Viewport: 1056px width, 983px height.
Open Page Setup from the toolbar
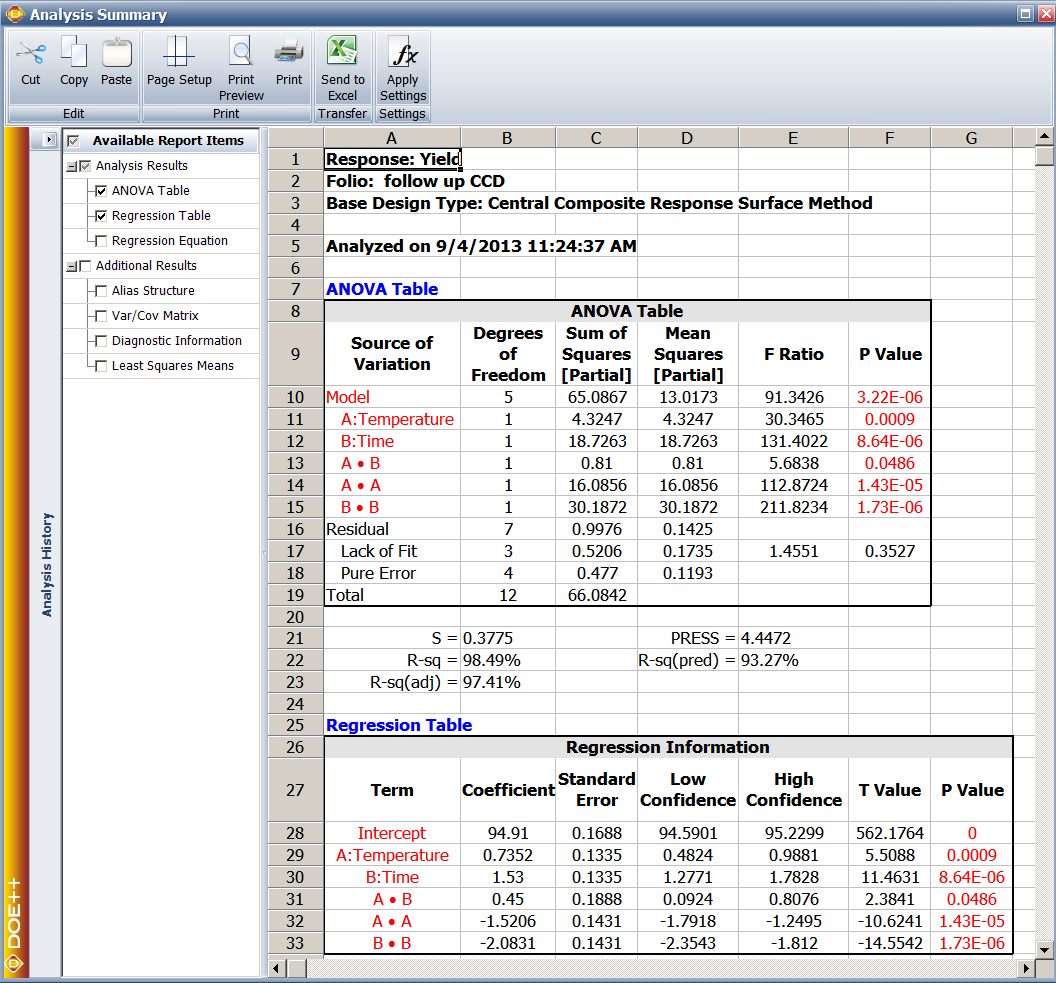[x=179, y=61]
